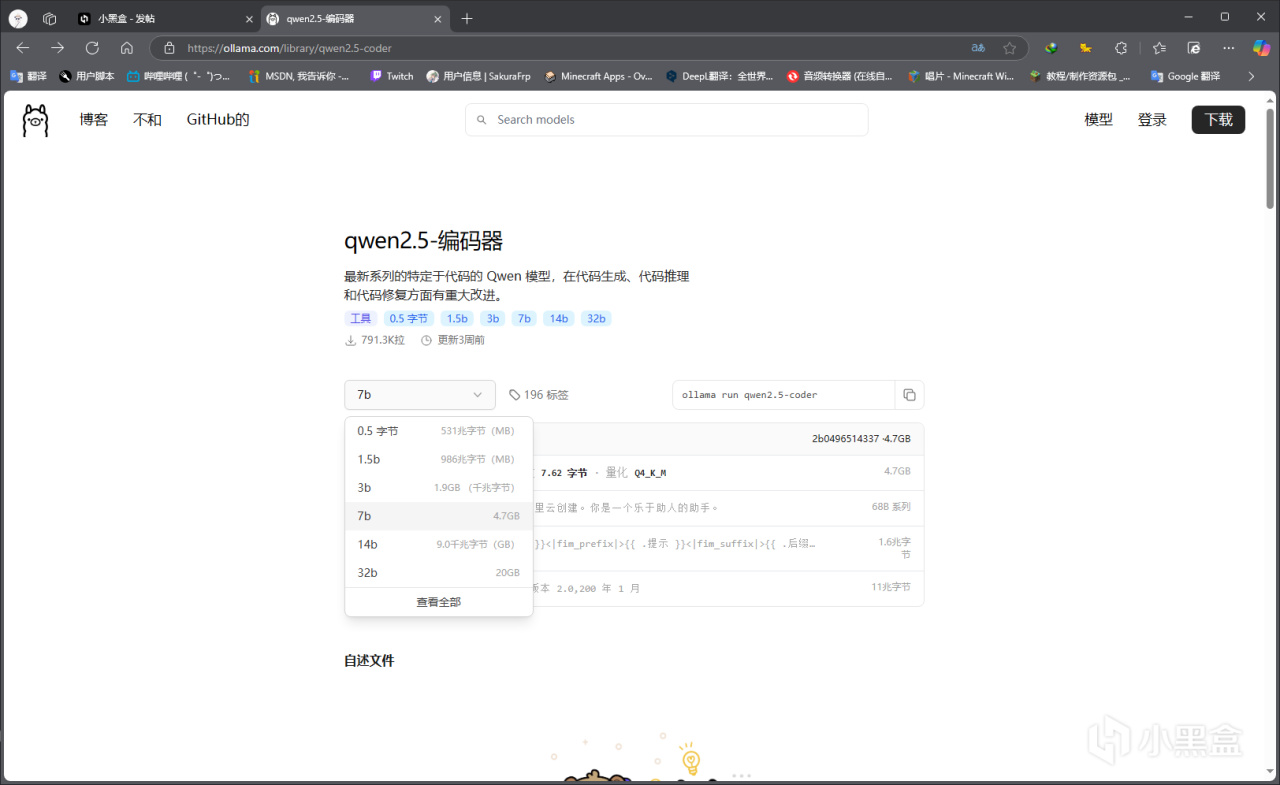1280x785 pixels.
Task: Add this page to favorites
Action: click(x=1010, y=48)
